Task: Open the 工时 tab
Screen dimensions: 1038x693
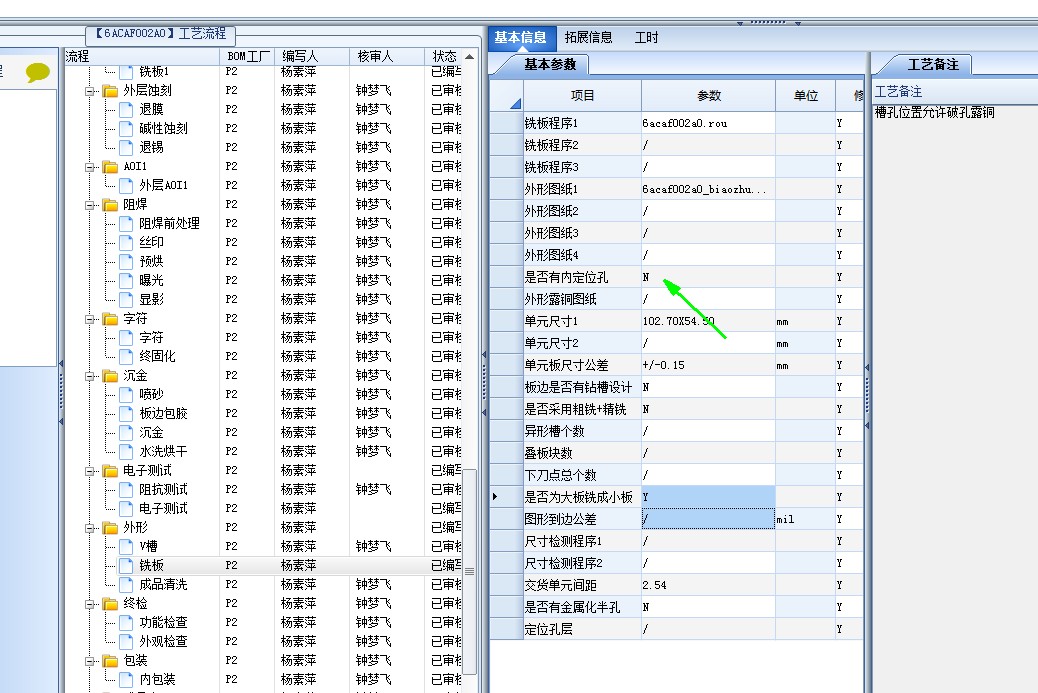Action: click(646, 38)
